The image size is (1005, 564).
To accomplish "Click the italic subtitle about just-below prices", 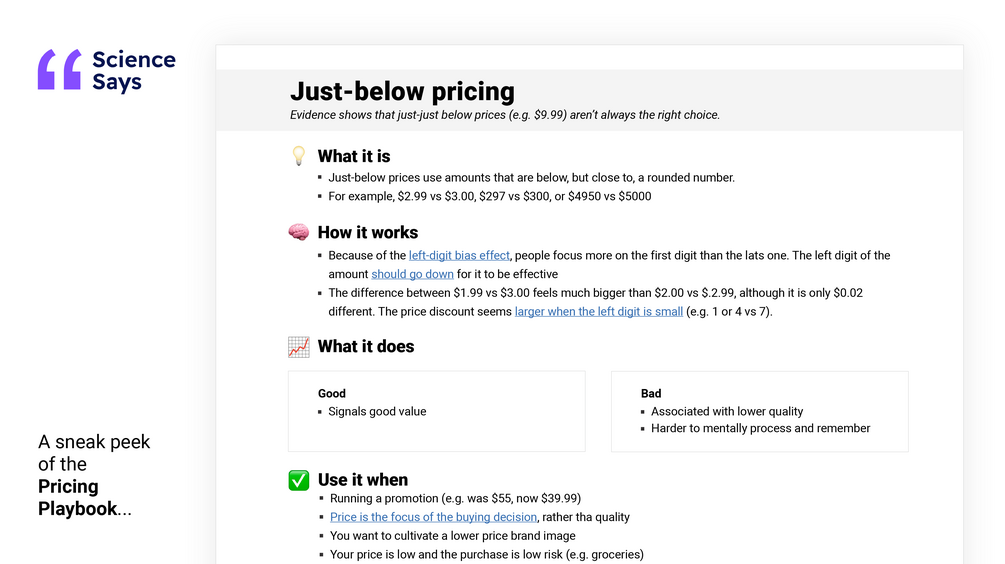I will click(505, 115).
